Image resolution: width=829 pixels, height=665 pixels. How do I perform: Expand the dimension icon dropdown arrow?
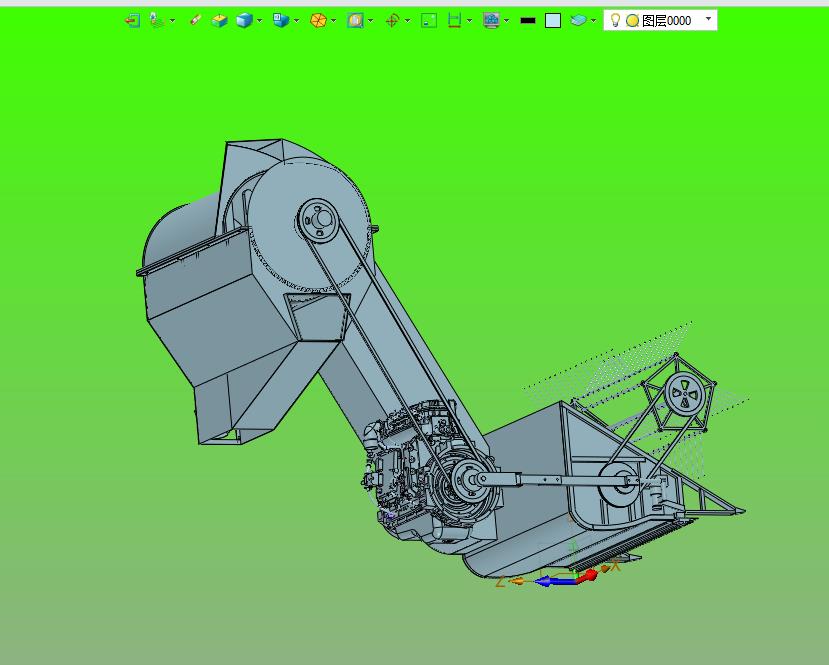point(469,21)
